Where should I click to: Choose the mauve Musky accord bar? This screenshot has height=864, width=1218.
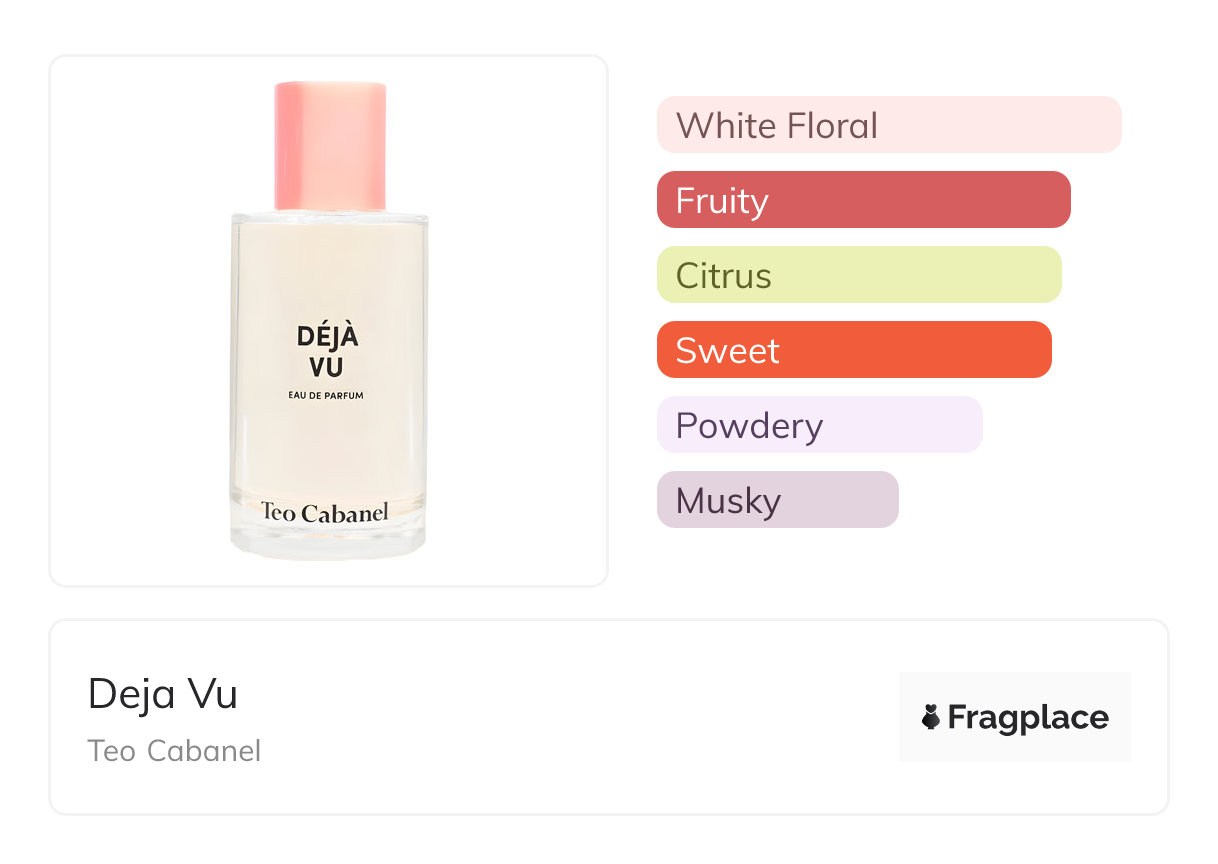[777, 500]
